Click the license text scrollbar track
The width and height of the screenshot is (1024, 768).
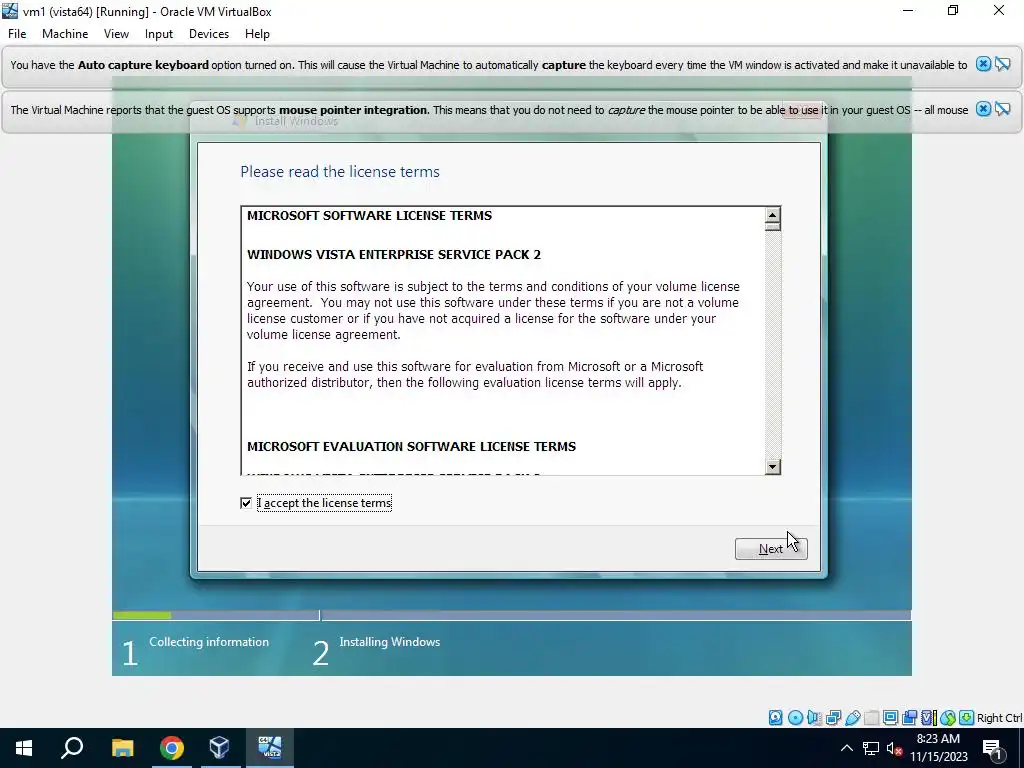coord(773,346)
